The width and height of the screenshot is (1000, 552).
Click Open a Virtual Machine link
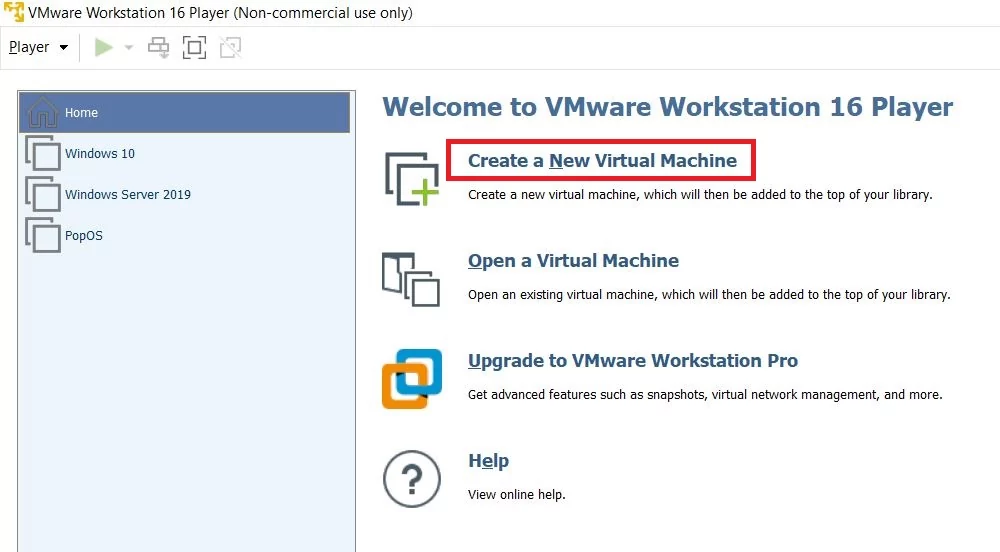point(573,261)
